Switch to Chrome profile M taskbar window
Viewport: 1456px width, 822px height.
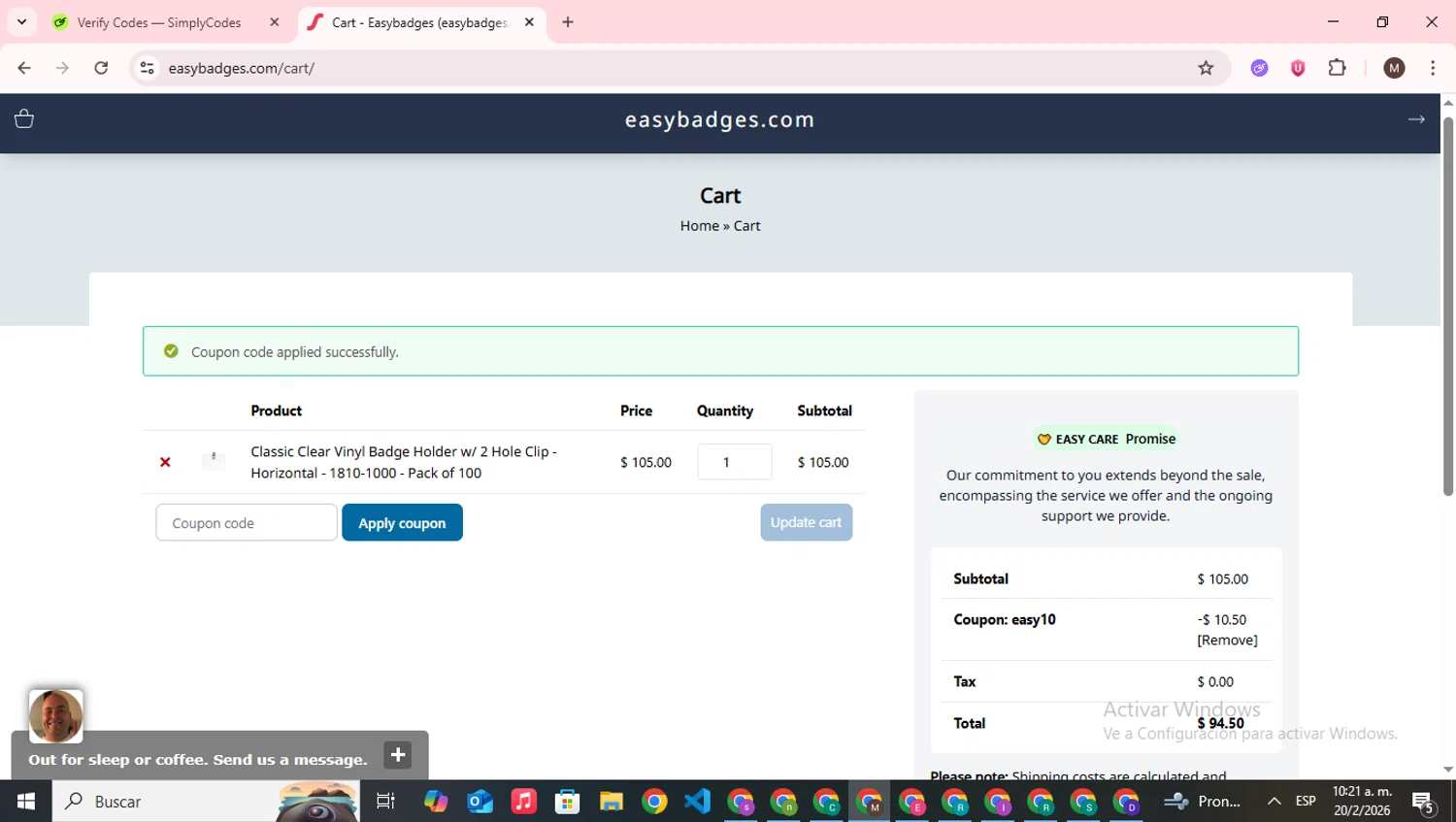[870, 802]
